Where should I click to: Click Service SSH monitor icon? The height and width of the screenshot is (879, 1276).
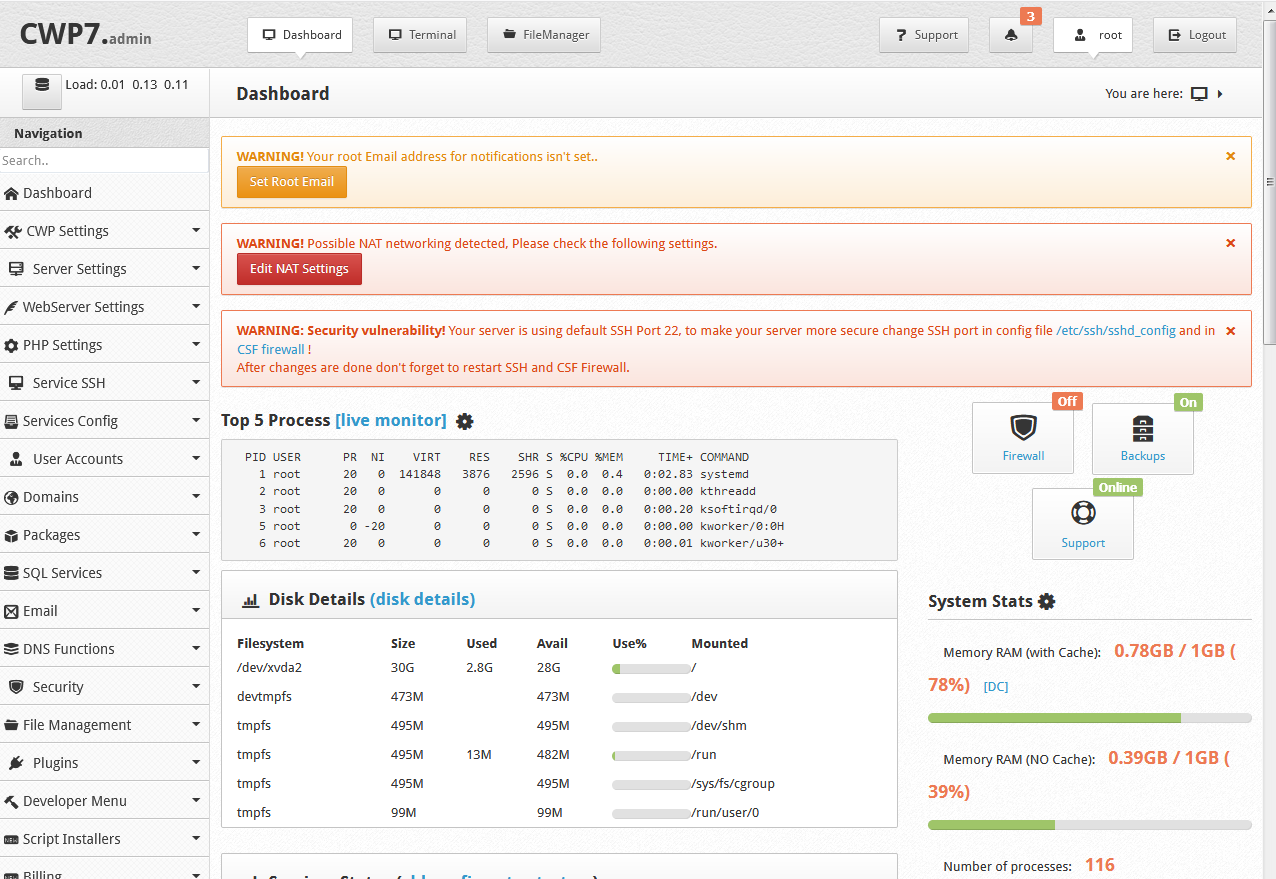pos(16,383)
